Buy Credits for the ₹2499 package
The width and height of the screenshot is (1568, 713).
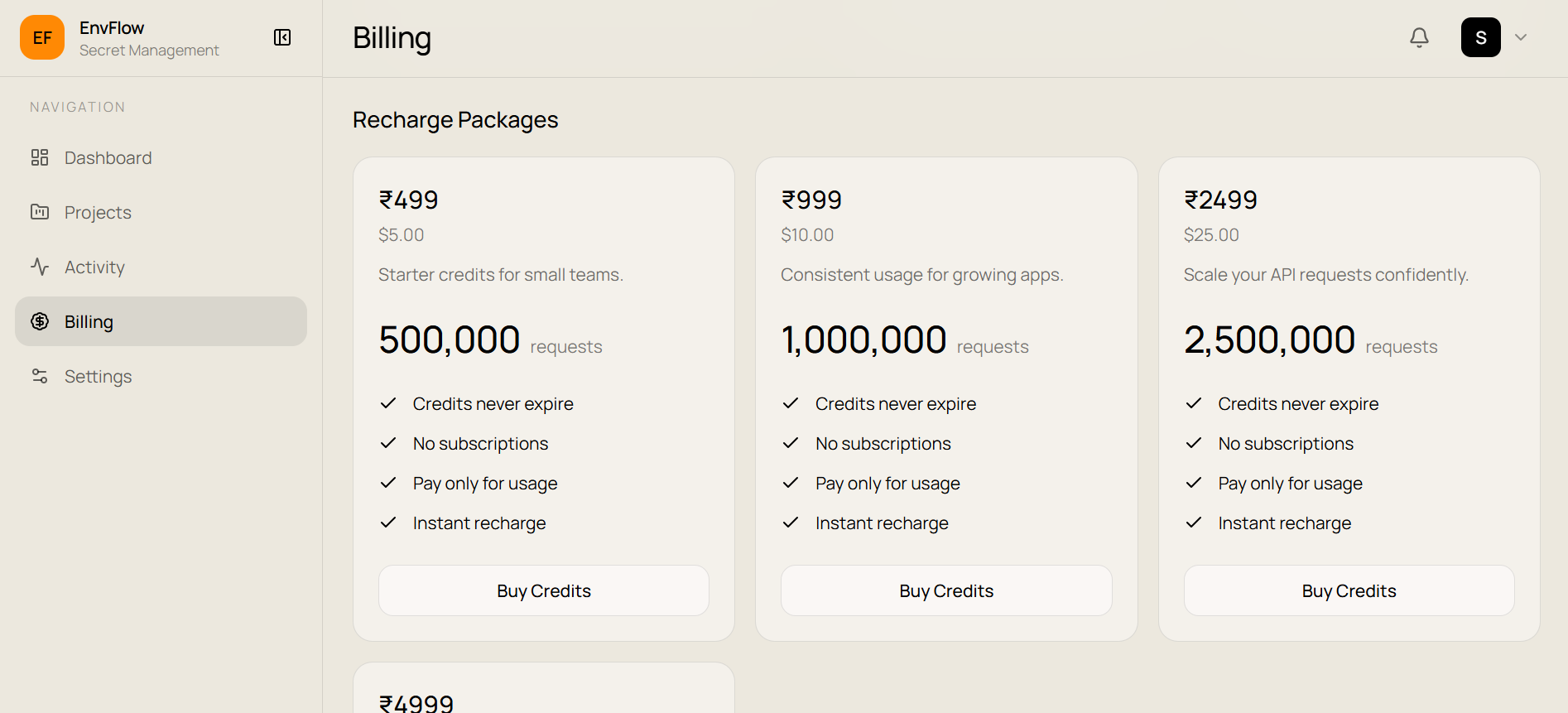pos(1349,590)
